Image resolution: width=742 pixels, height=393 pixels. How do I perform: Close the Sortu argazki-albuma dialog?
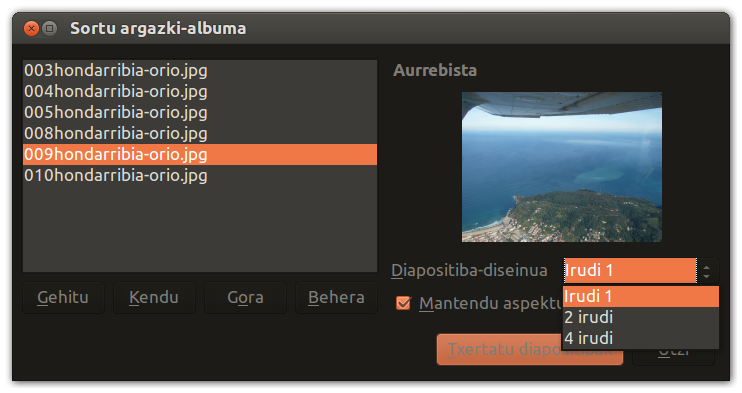pyautogui.click(x=31, y=29)
